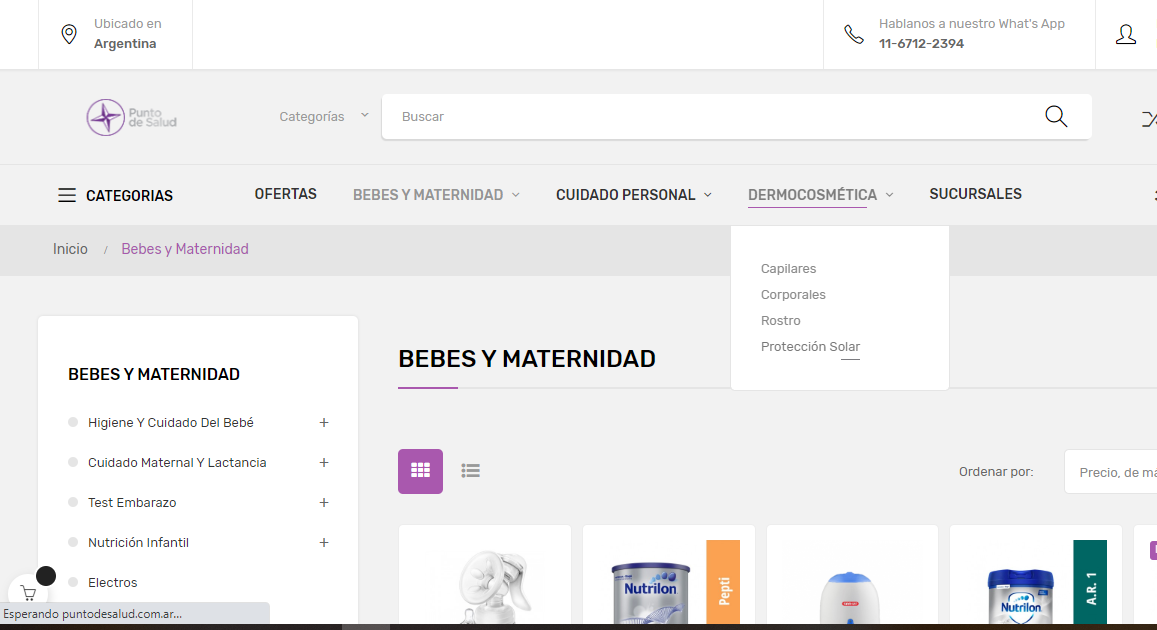The image size is (1157, 630).
Task: Go to SUCURSALES page
Action: pyautogui.click(x=975, y=194)
